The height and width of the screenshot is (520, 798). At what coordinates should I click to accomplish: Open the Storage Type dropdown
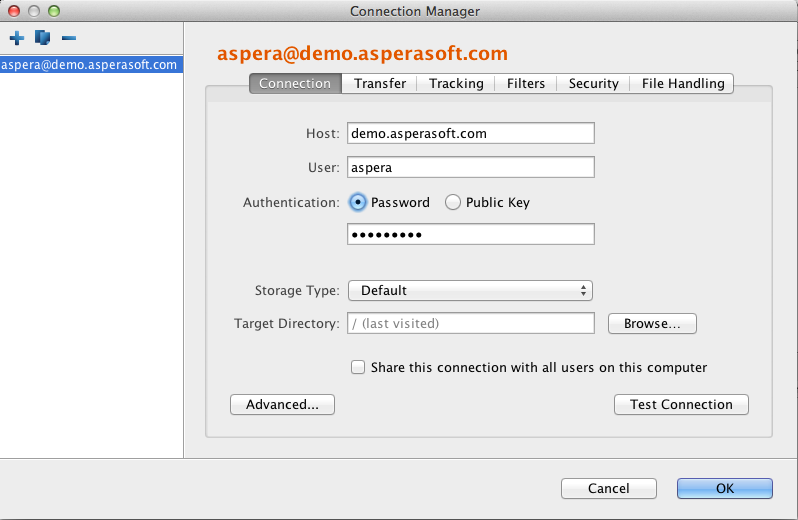click(470, 291)
